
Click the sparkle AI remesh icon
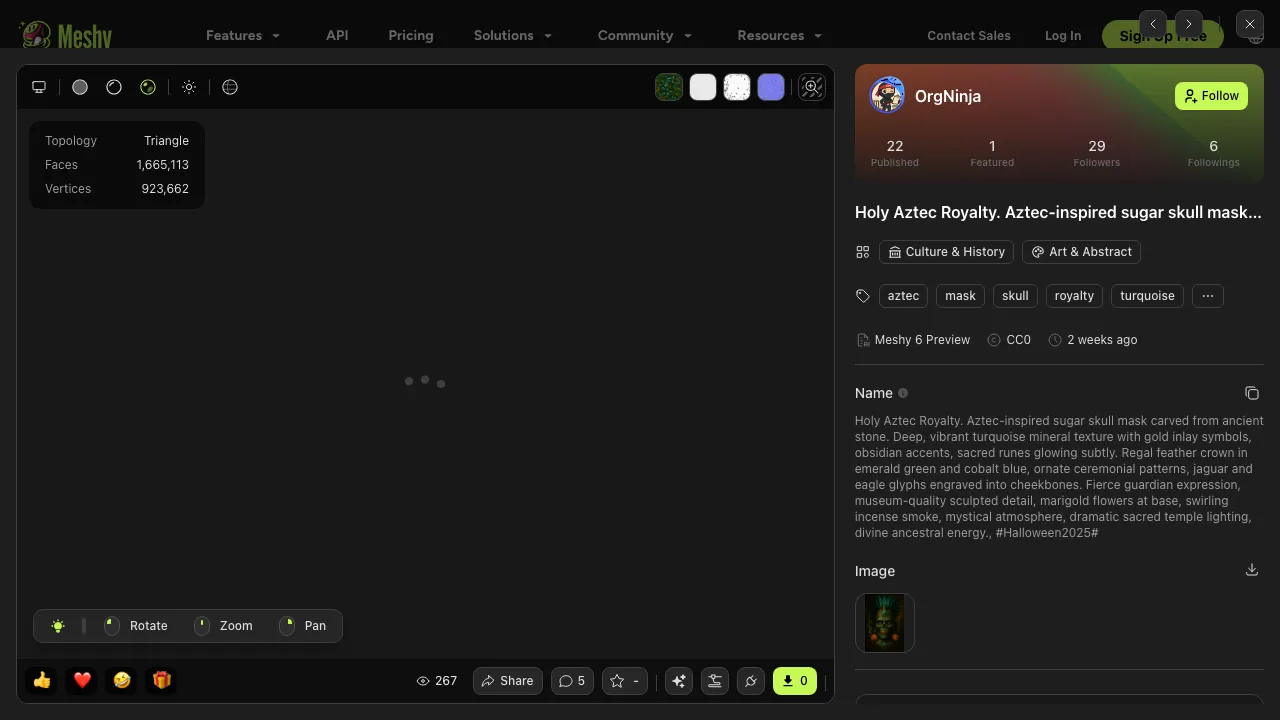click(x=679, y=681)
